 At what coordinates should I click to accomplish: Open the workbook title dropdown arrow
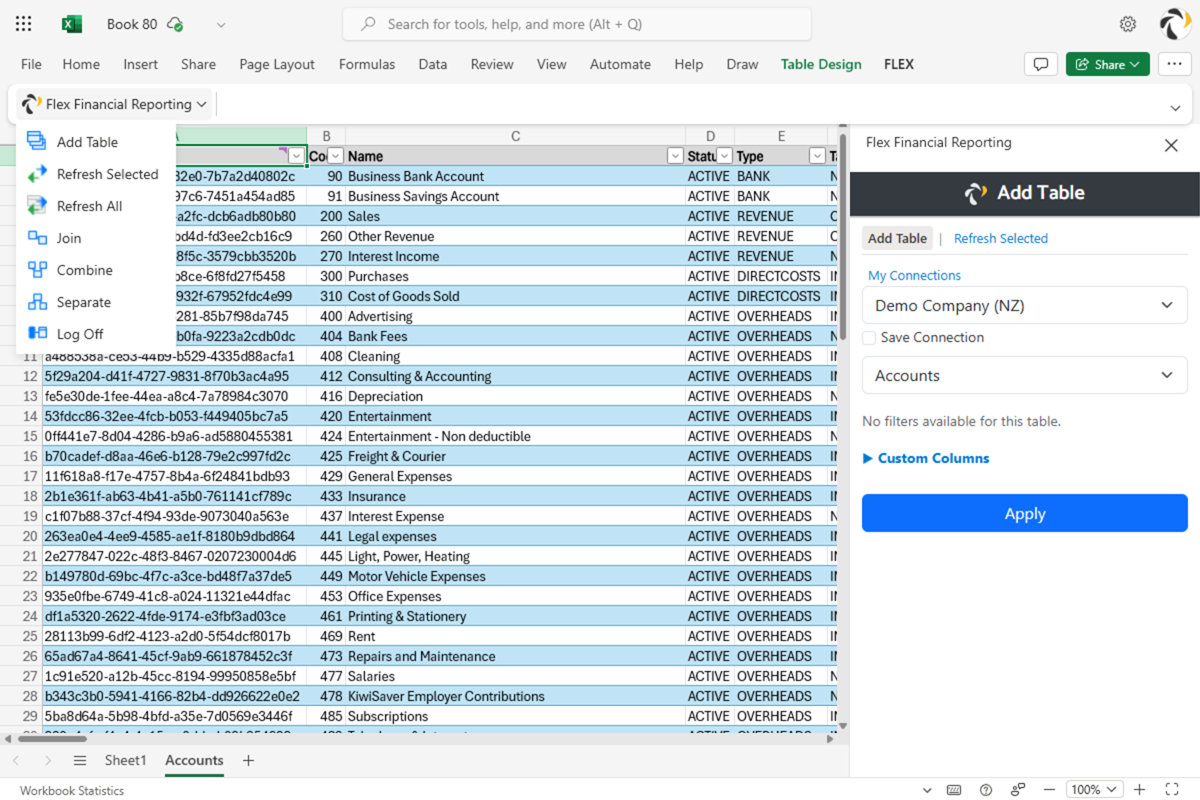tap(221, 24)
